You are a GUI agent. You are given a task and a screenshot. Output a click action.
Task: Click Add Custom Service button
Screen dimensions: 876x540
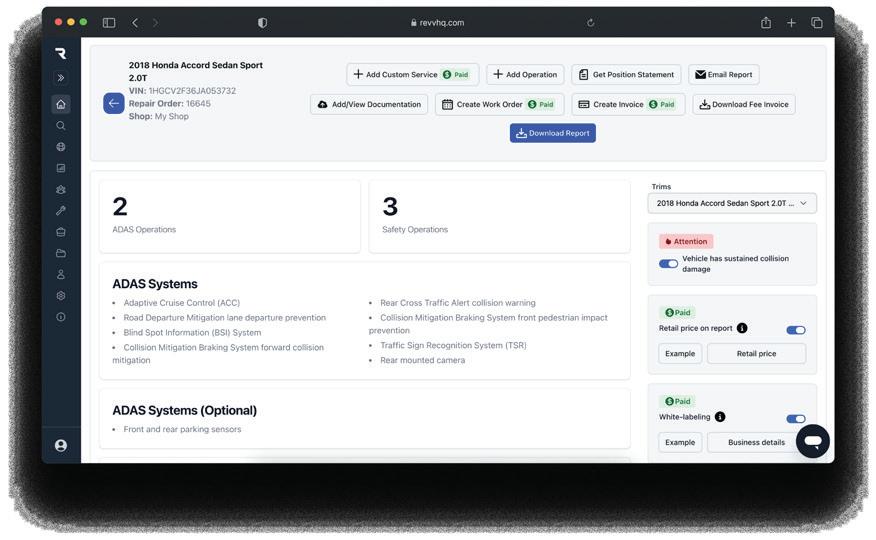click(412, 74)
